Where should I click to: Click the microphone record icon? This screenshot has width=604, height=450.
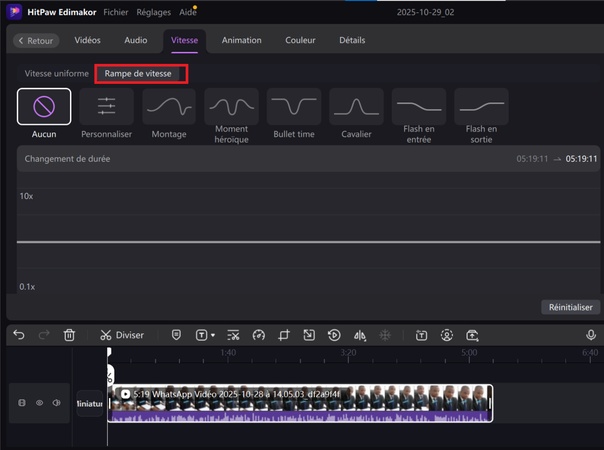(591, 335)
